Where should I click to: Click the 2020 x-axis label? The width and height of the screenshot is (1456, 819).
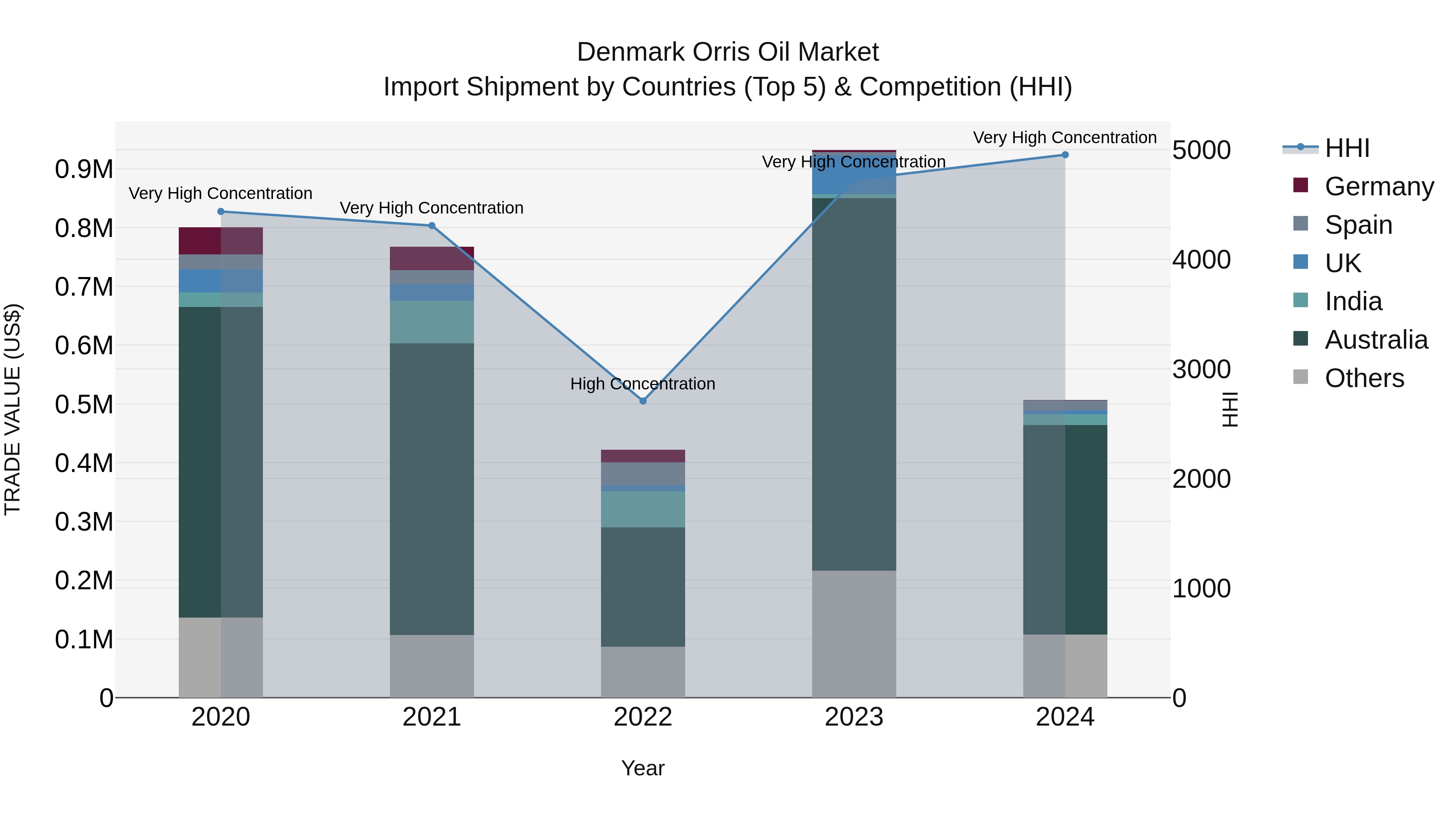tap(221, 717)
